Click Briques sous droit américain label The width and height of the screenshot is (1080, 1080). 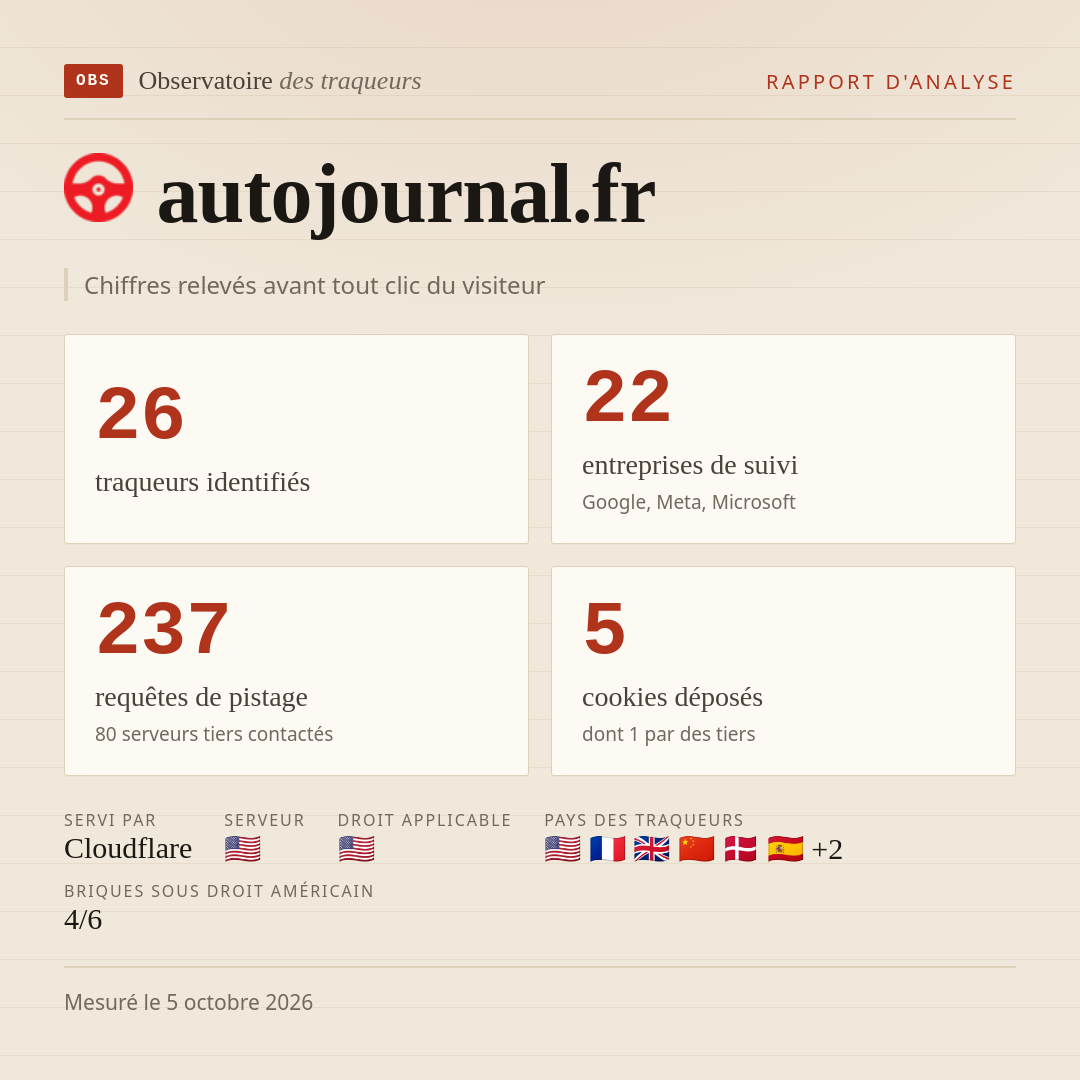point(219,891)
